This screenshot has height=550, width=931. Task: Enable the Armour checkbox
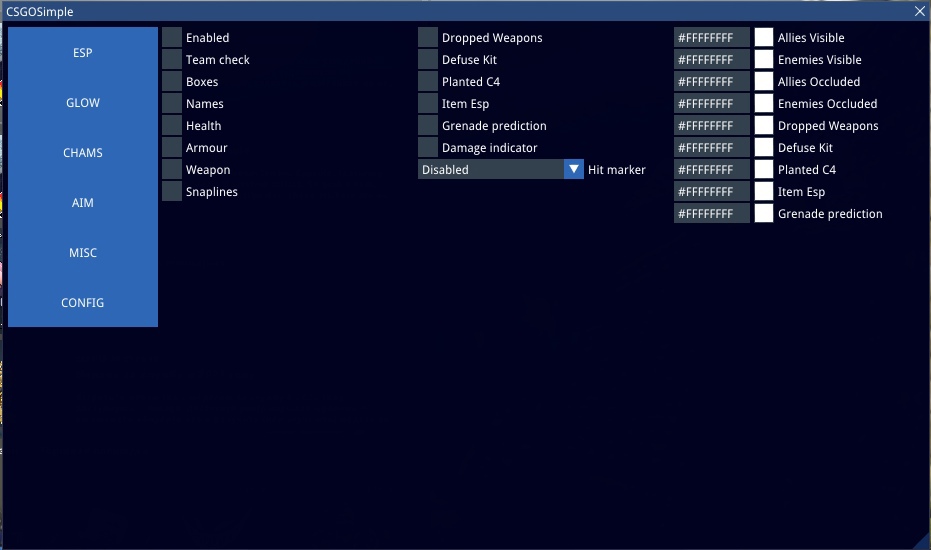[172, 147]
